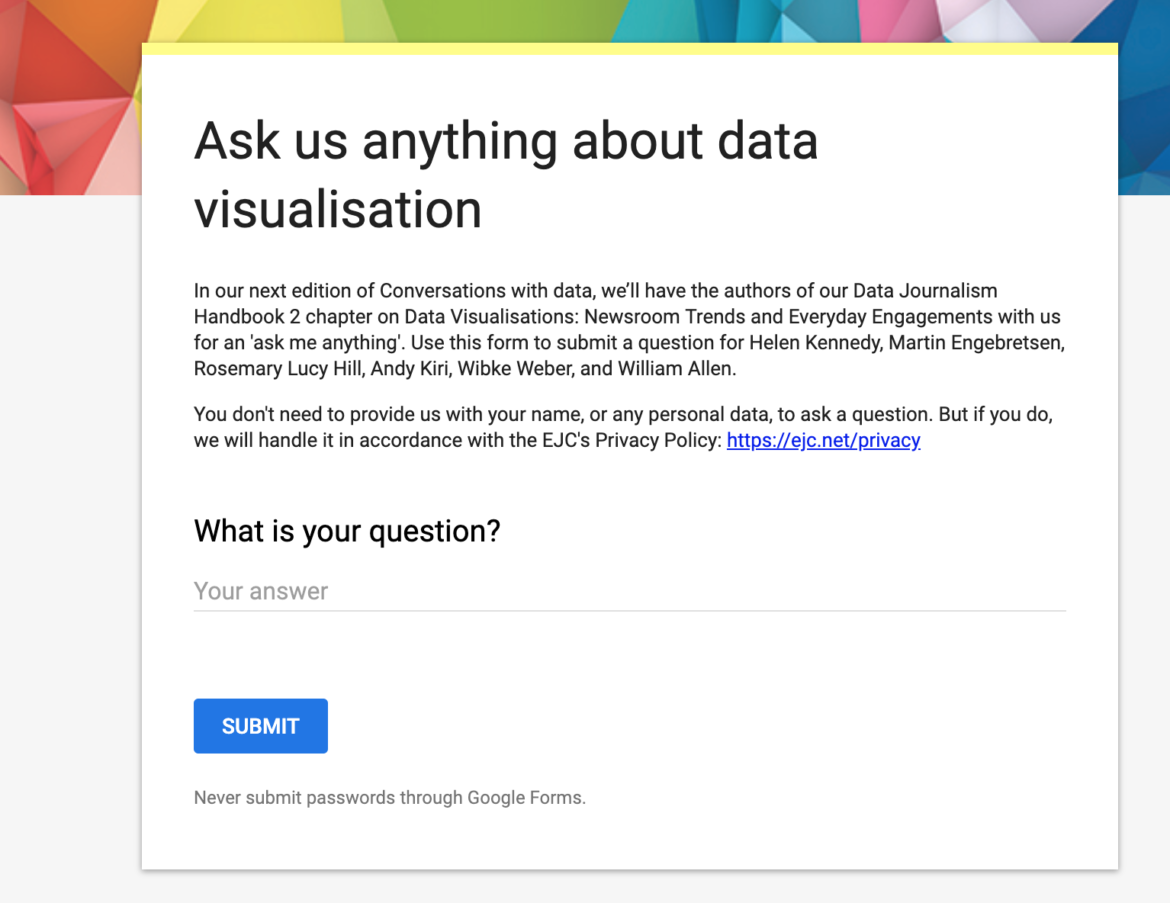The width and height of the screenshot is (1170, 903).
Task: Select the 'What is your question?' label
Action: pos(347,531)
